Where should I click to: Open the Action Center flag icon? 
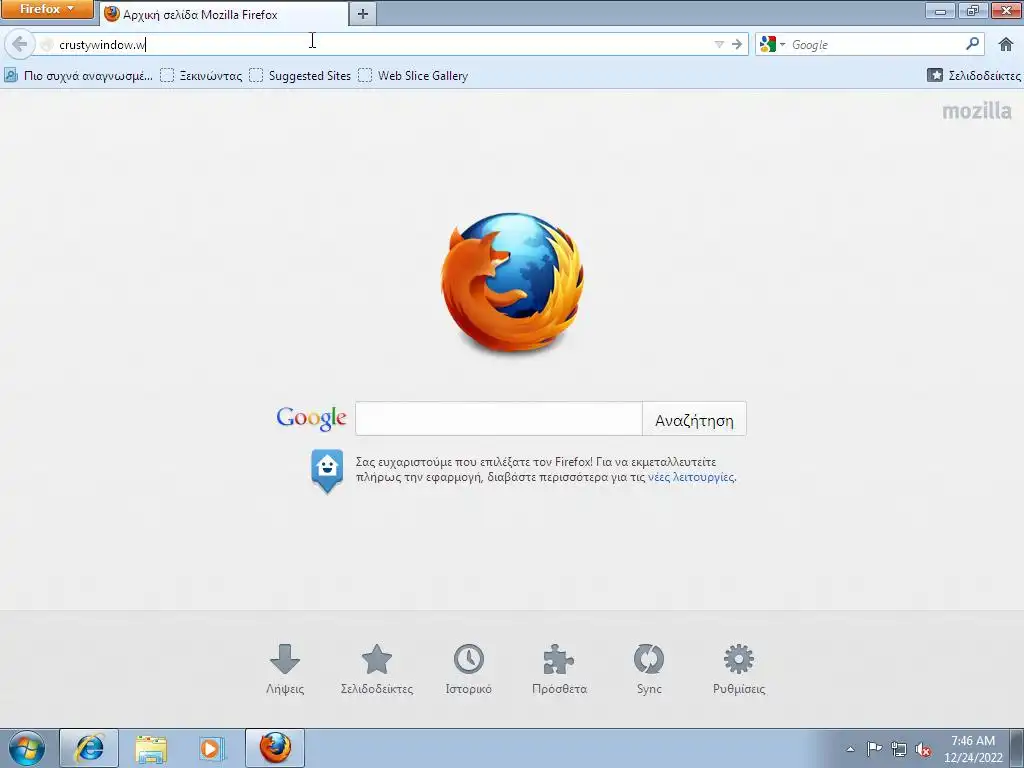click(874, 749)
